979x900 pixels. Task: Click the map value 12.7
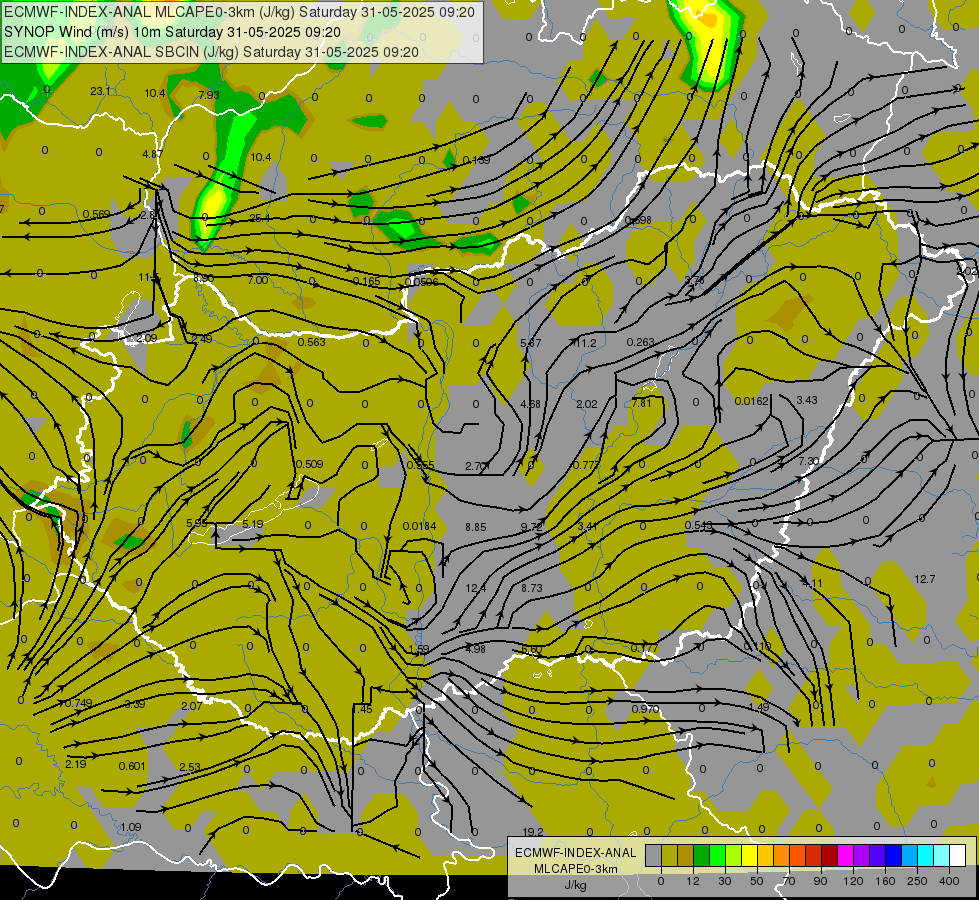pyautogui.click(x=924, y=580)
